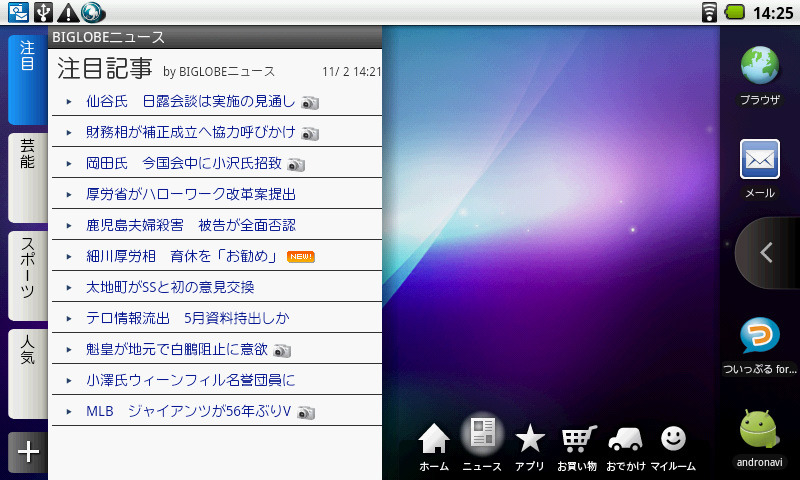Open the メール mail app icon
This screenshot has height=480, width=800.
click(760, 159)
